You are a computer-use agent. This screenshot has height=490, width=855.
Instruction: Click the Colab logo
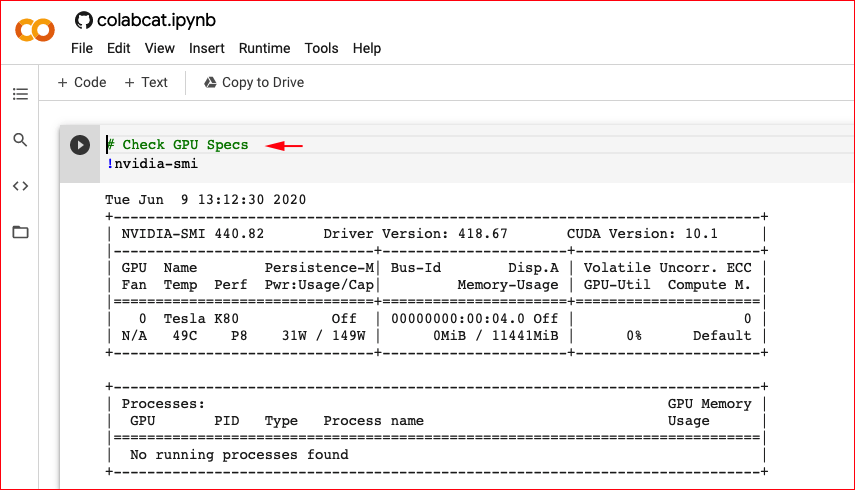coord(35,29)
